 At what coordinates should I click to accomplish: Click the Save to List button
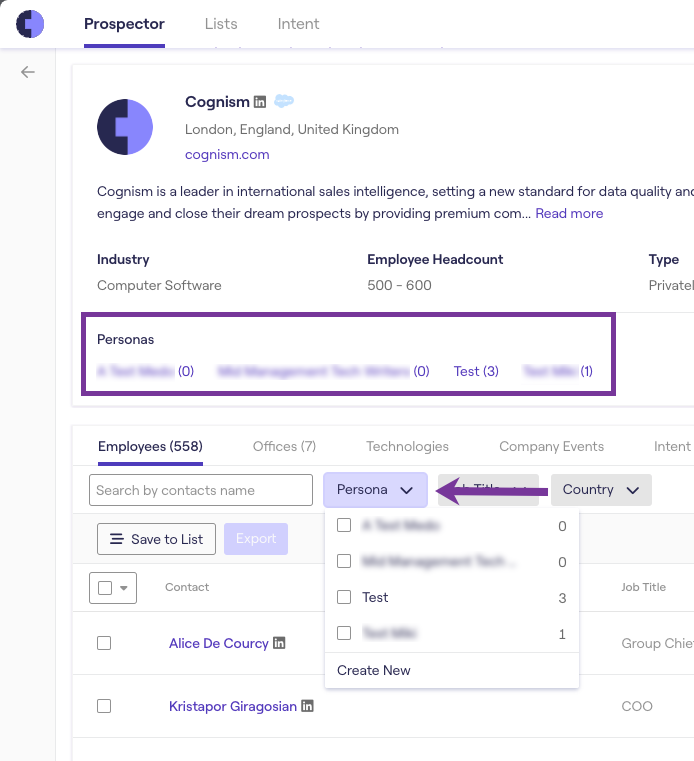click(156, 539)
